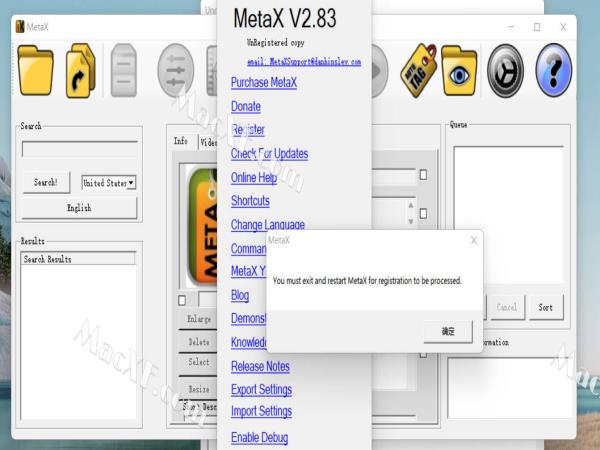Image resolution: width=600 pixels, height=450 pixels.
Task: Open Online Help link
Action: coord(254,178)
